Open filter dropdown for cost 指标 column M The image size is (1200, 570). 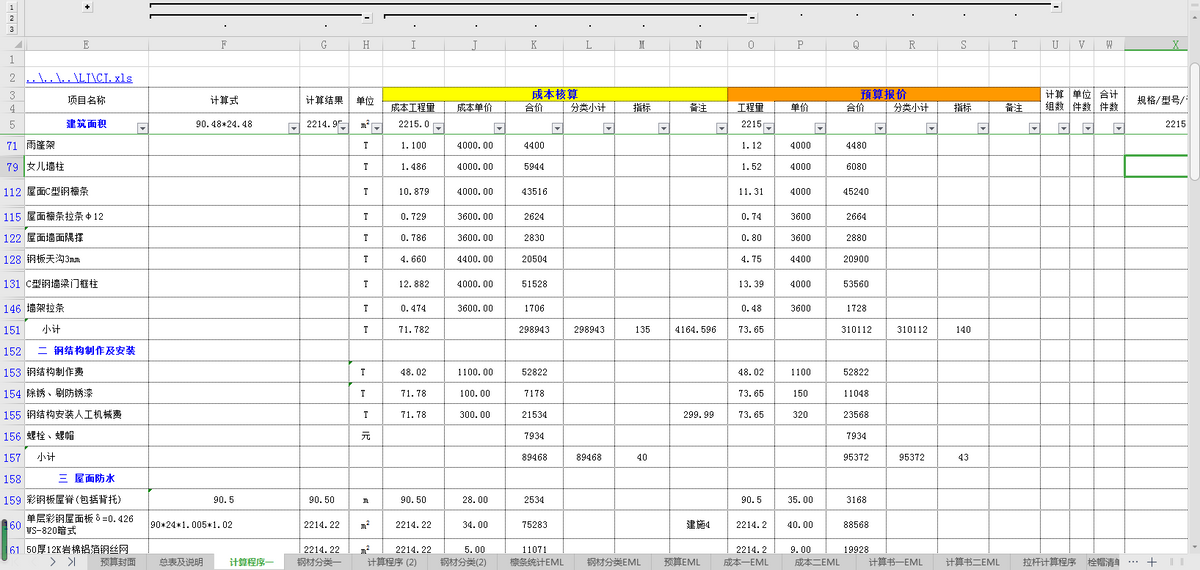click(662, 127)
